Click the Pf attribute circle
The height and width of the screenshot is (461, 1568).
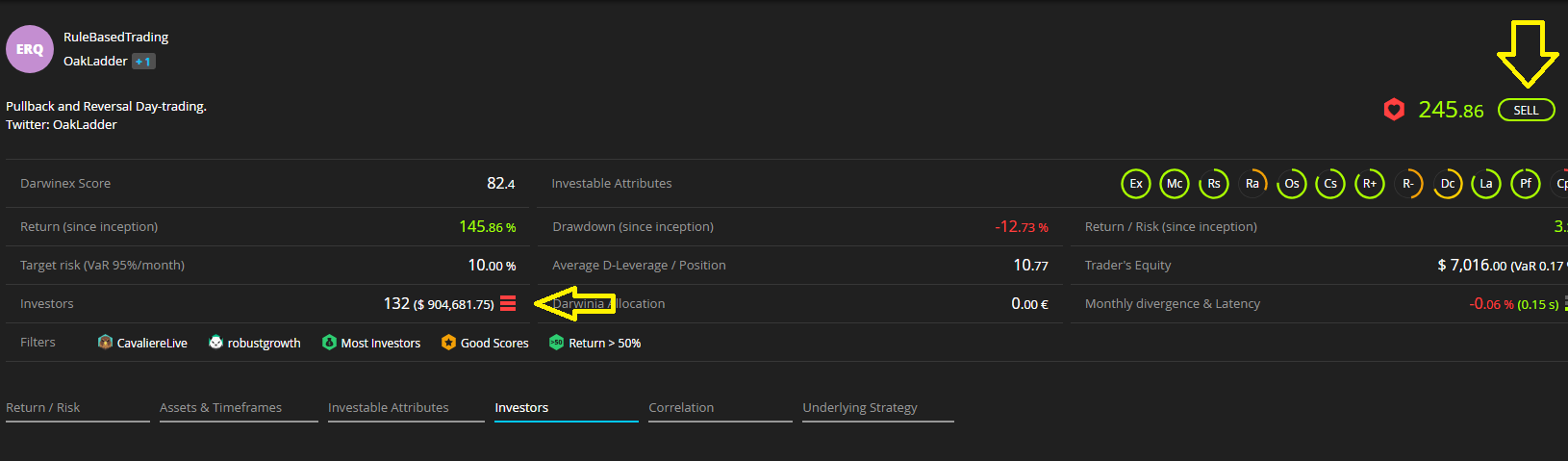coord(1526,184)
